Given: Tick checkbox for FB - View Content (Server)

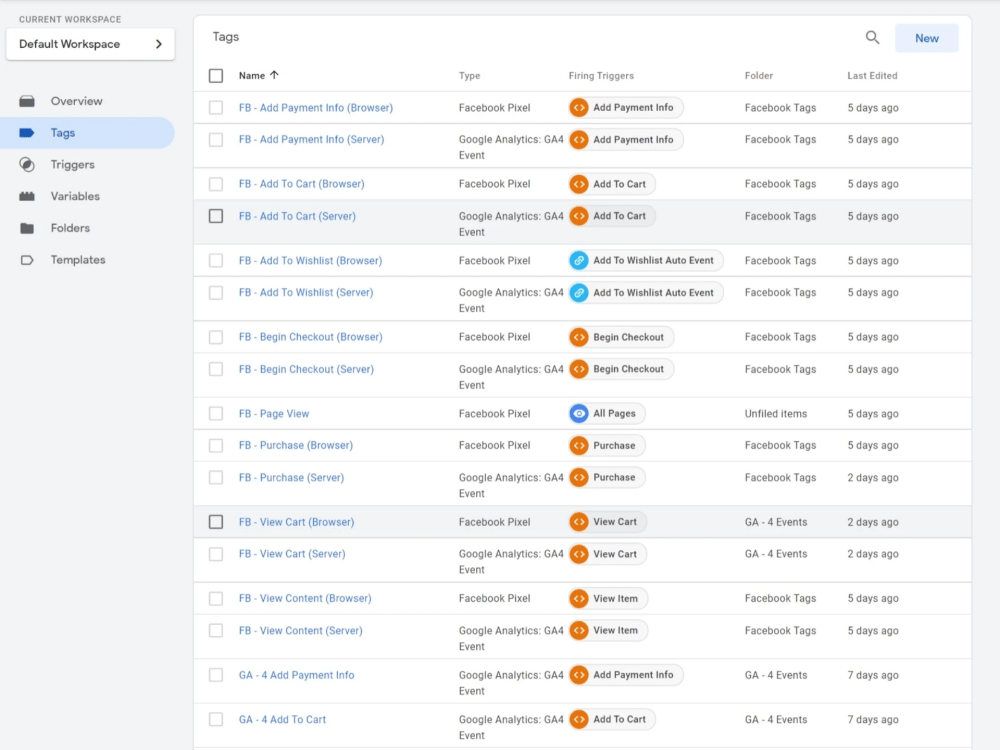Looking at the screenshot, I should [216, 631].
